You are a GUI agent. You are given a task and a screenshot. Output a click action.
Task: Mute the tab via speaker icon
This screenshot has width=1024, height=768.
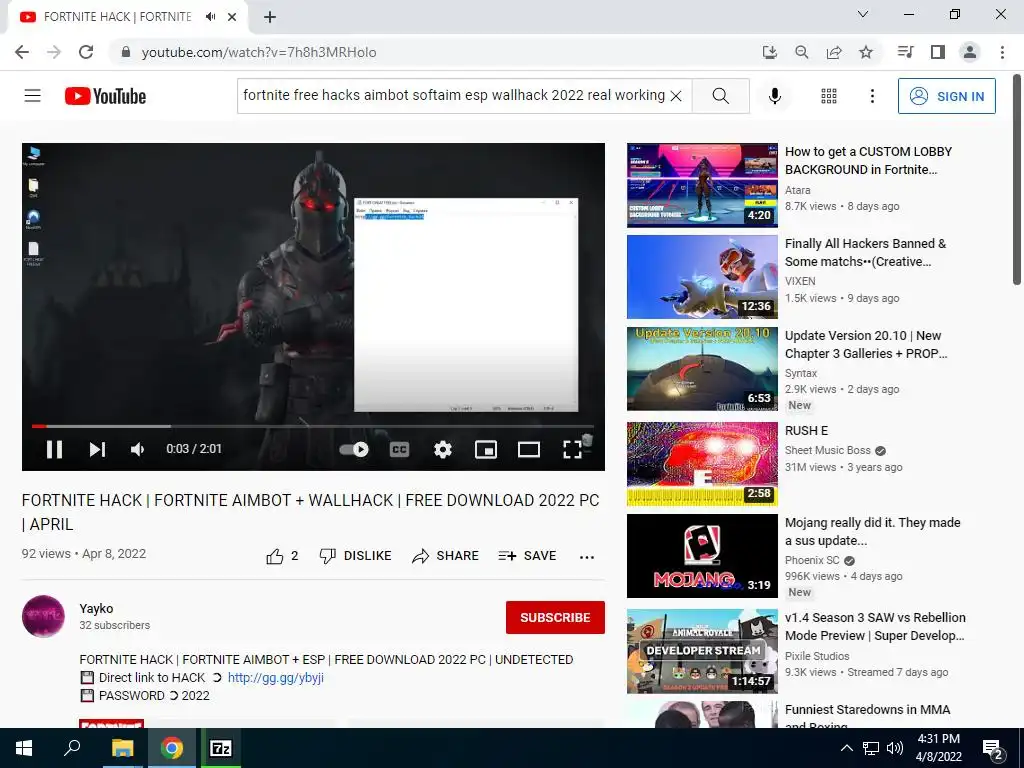(210, 17)
